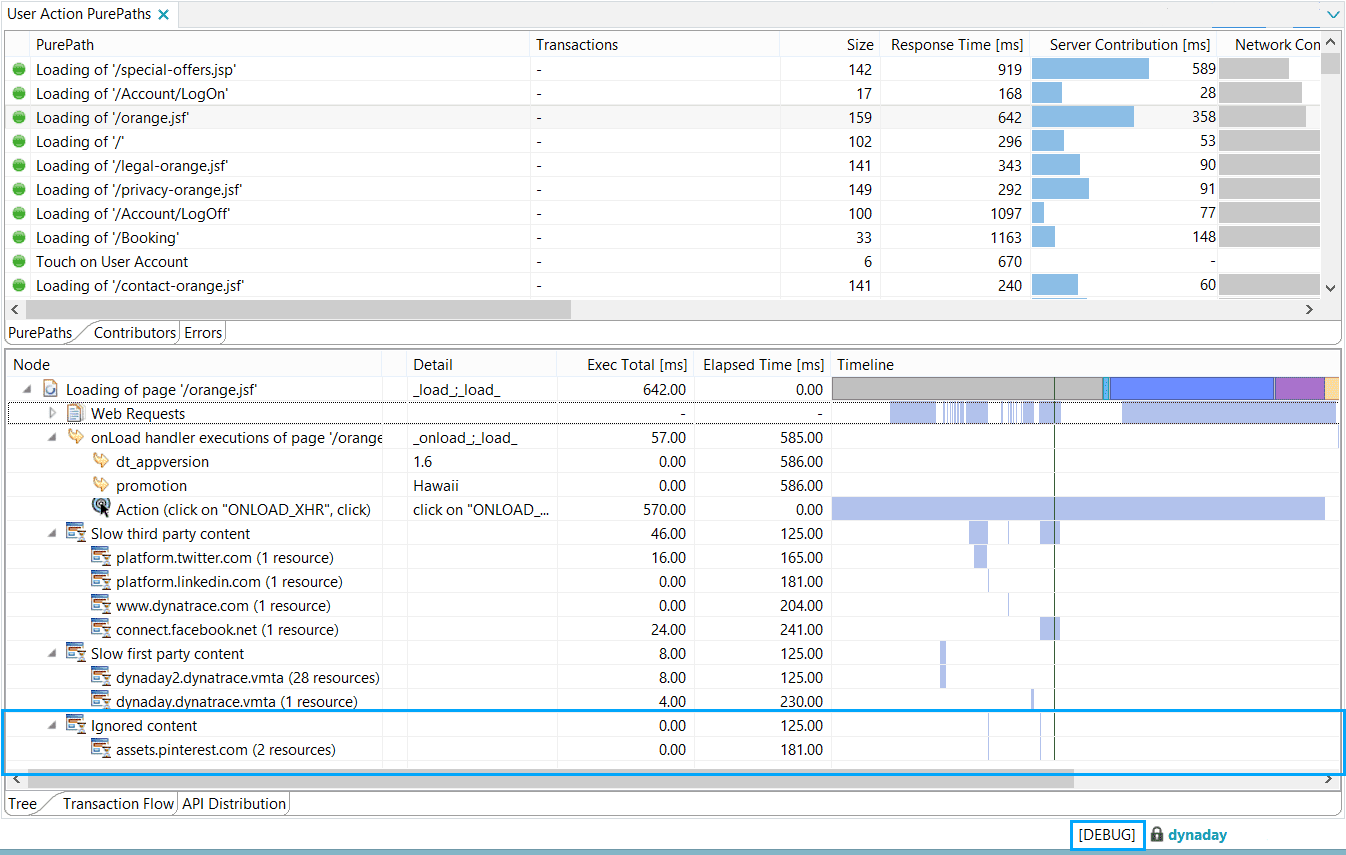Select Loading of '/Booking' PurePath
The image size is (1346, 855).
coord(108,238)
